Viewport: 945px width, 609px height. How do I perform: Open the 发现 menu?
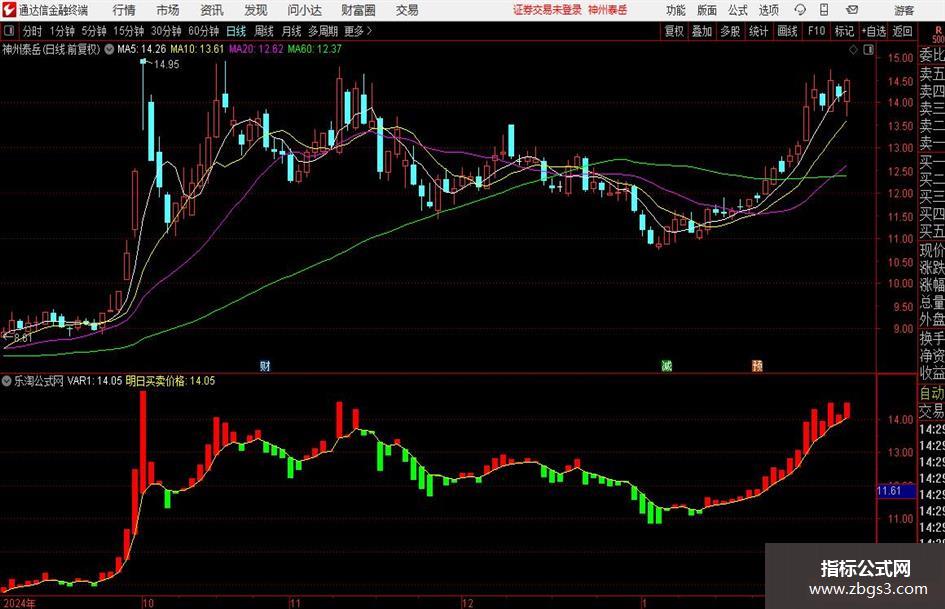pos(256,10)
